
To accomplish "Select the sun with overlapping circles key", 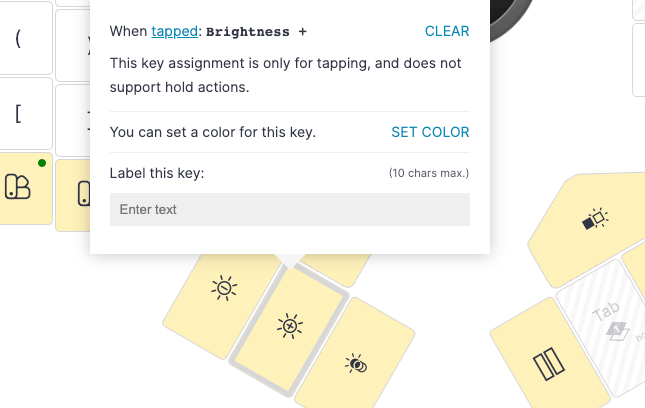I will tap(355, 359).
